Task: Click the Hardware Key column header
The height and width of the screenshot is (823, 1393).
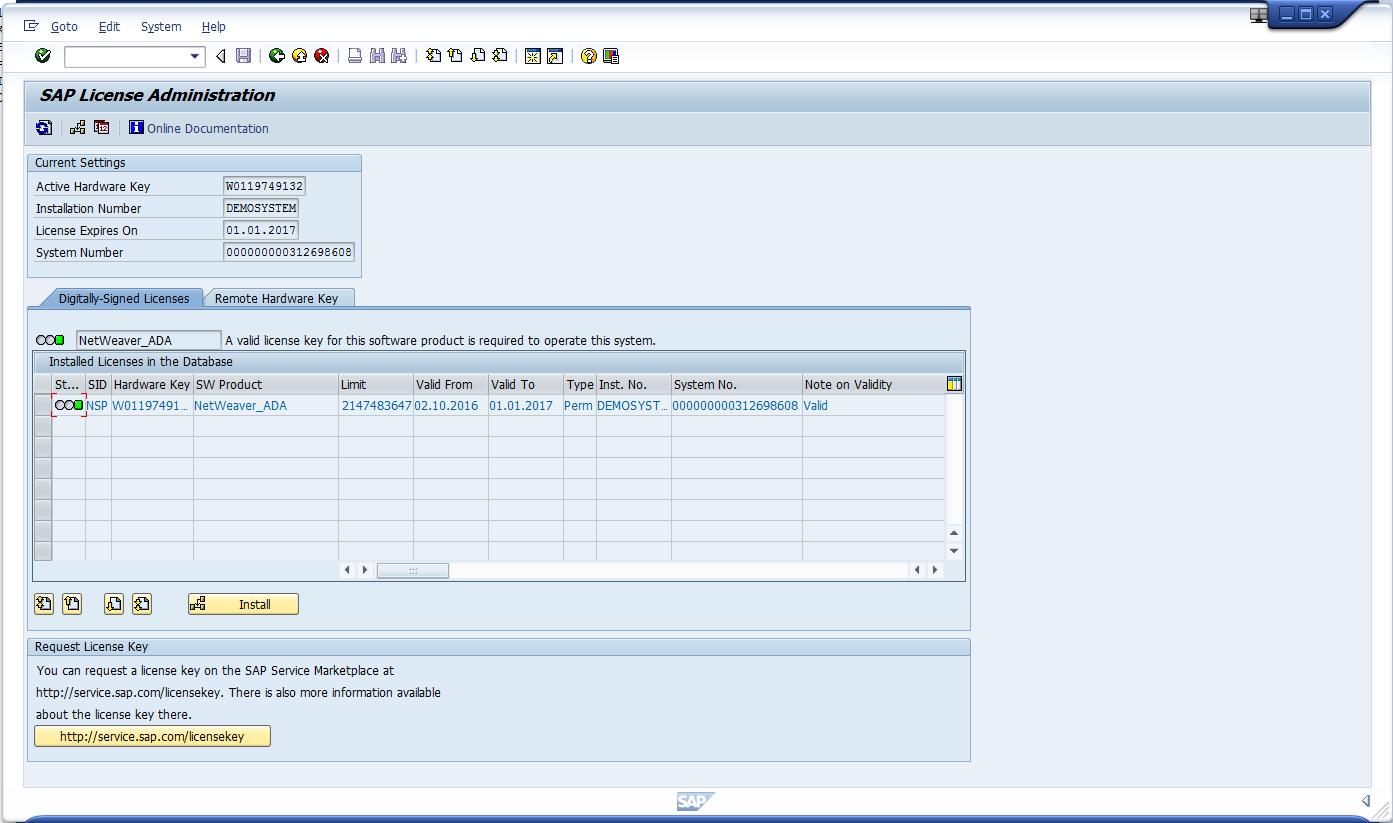Action: coord(152,384)
